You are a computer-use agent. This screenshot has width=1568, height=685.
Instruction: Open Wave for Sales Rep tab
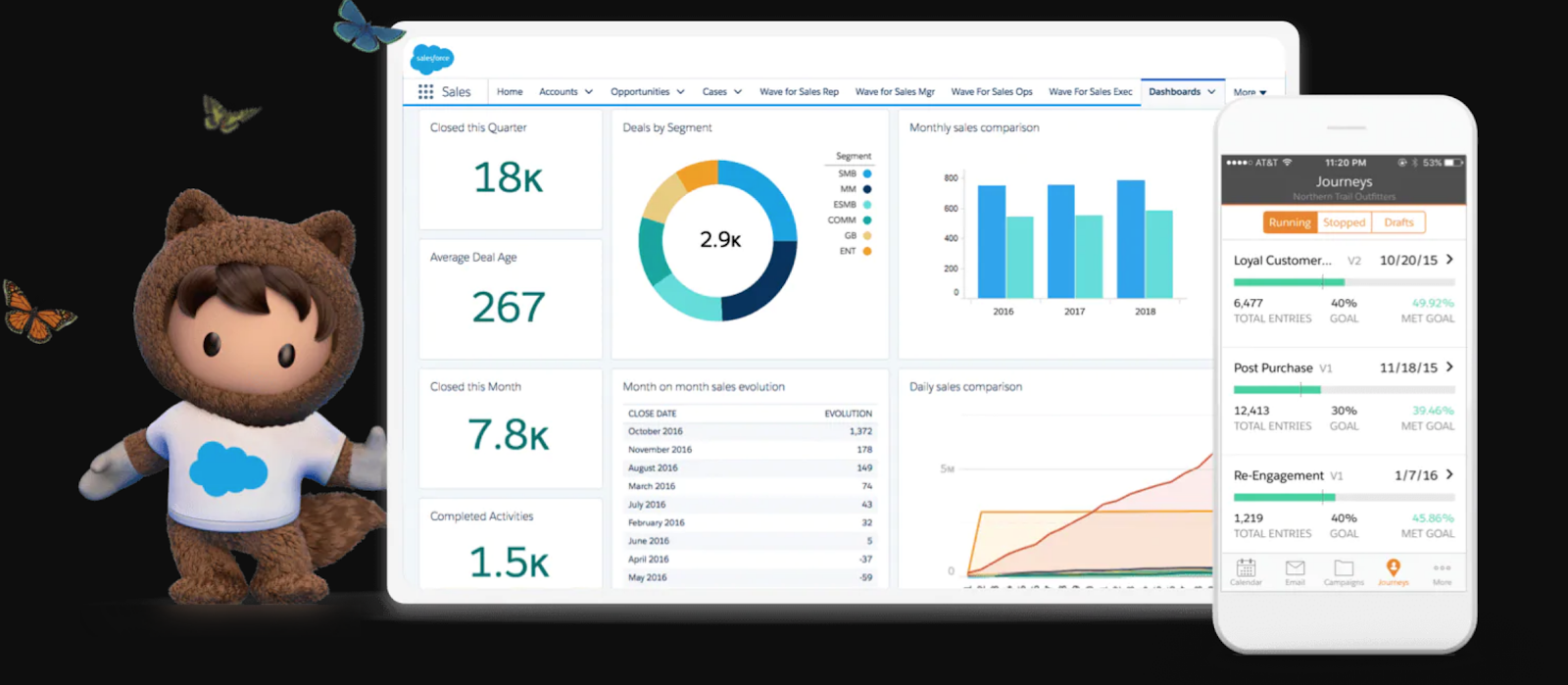799,92
